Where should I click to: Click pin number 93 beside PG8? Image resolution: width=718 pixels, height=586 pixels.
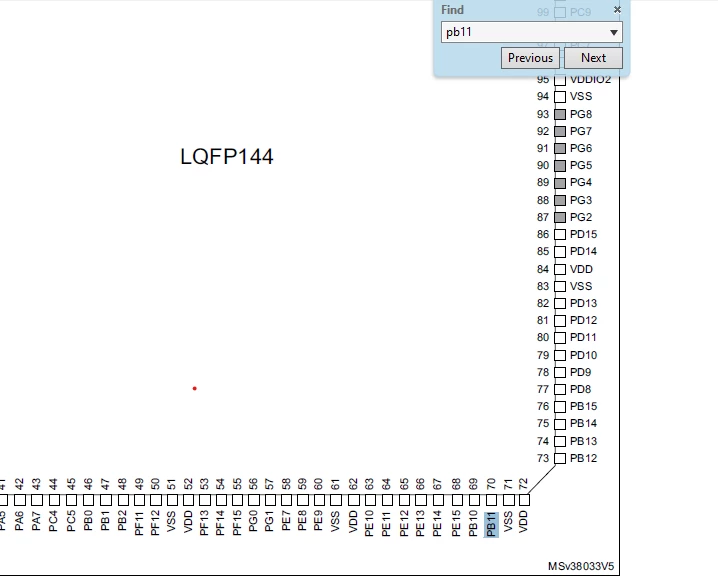point(543,114)
